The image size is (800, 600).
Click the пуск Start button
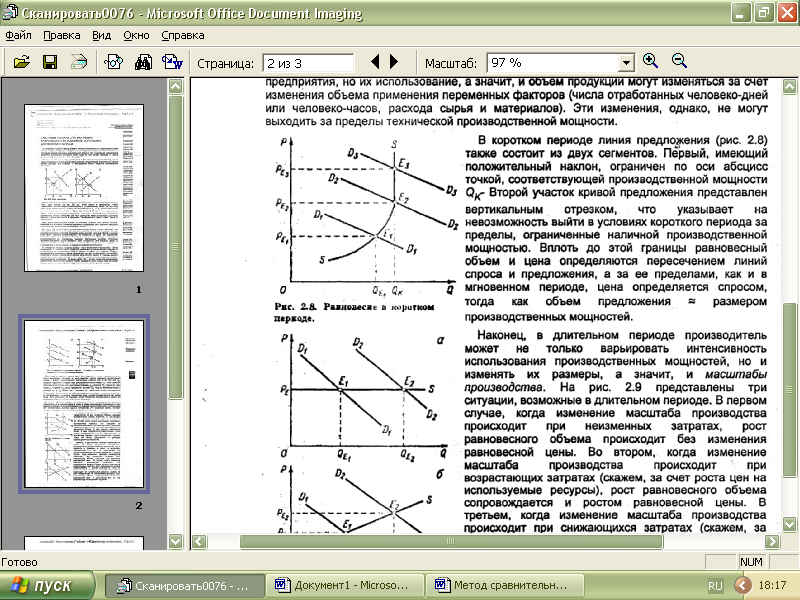tap(47, 585)
